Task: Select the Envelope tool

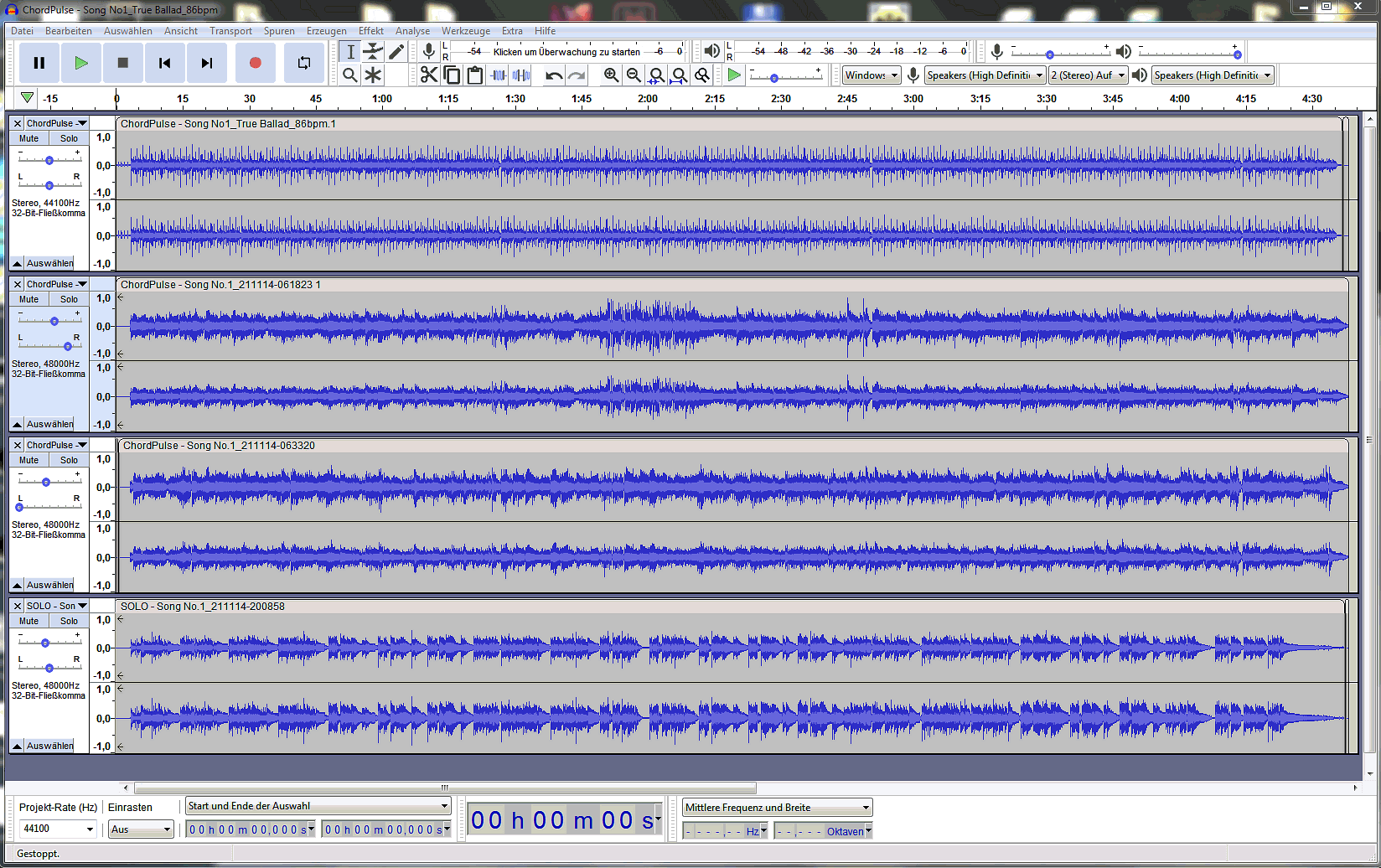Action: 373,52
